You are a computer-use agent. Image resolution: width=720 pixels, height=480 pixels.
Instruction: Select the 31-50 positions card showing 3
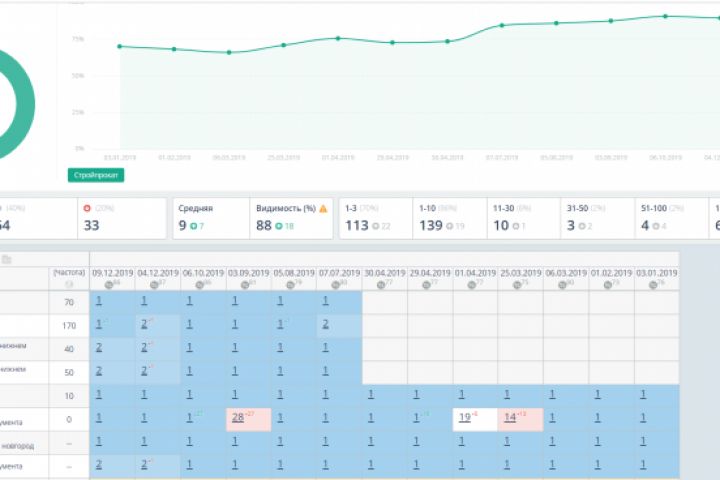pyautogui.click(x=597, y=218)
